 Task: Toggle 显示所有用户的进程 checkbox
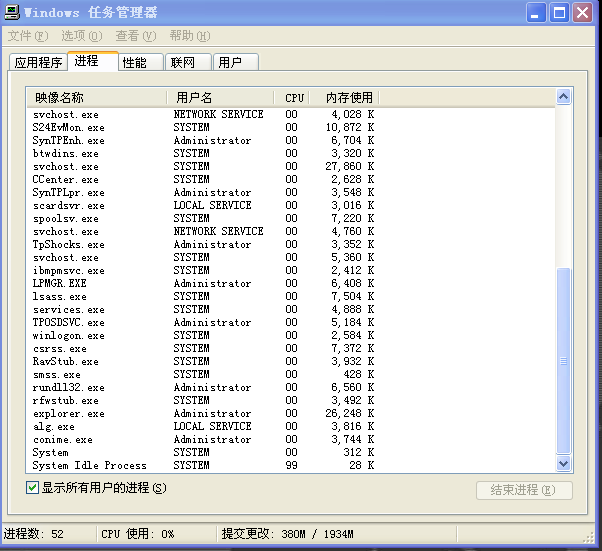[x=33, y=488]
